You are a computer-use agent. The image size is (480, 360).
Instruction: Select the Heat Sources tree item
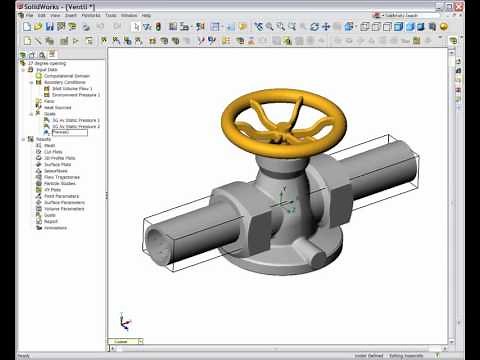pyautogui.click(x=57, y=108)
